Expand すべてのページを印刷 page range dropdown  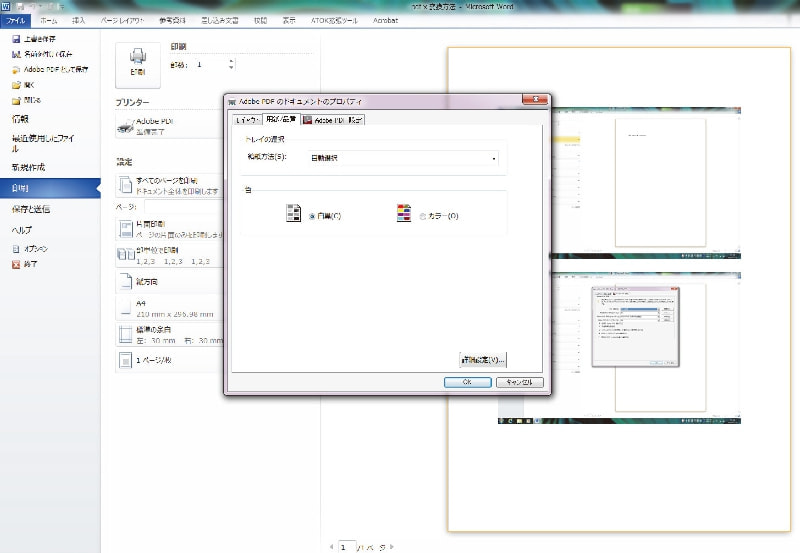(x=169, y=186)
